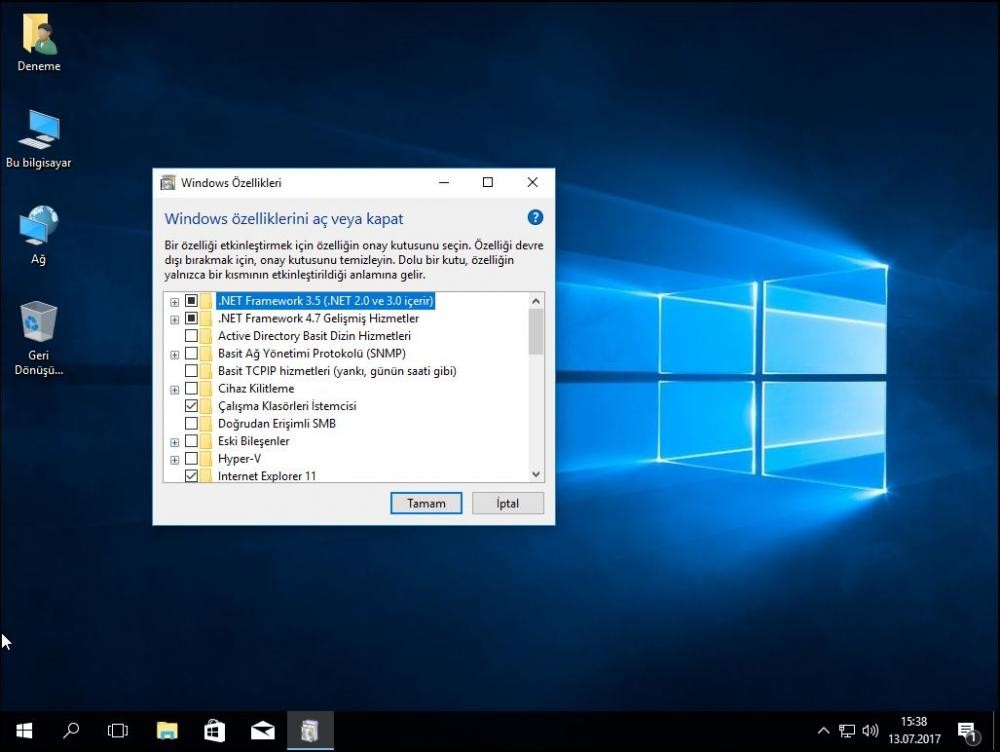Minimize the Windows Özellikleri dialog
The width and height of the screenshot is (1000, 752).
click(x=444, y=182)
